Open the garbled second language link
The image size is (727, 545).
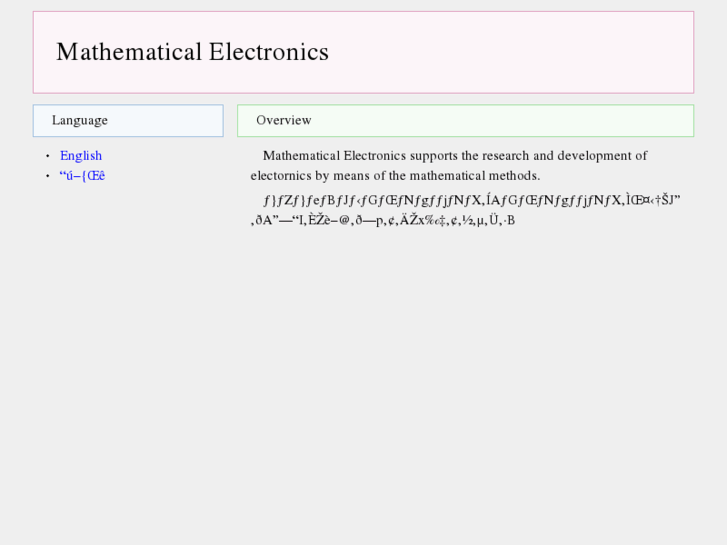tap(82, 176)
